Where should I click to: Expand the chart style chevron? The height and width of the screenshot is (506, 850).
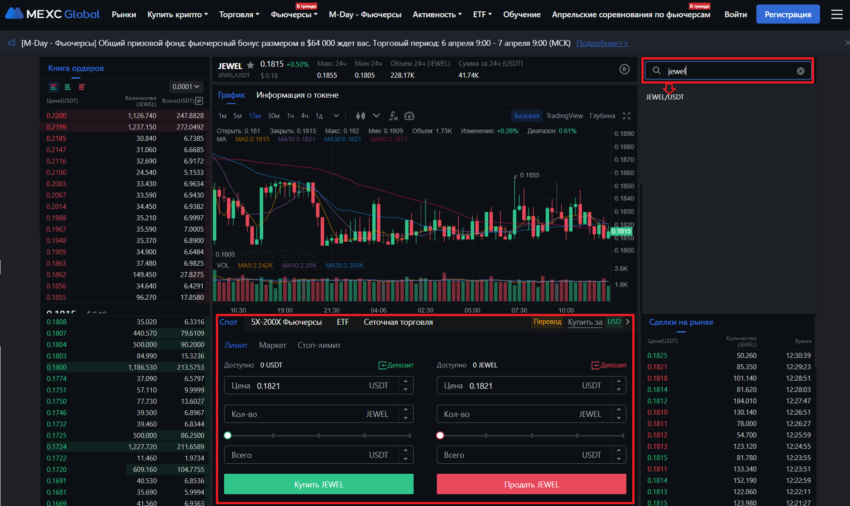(x=376, y=116)
